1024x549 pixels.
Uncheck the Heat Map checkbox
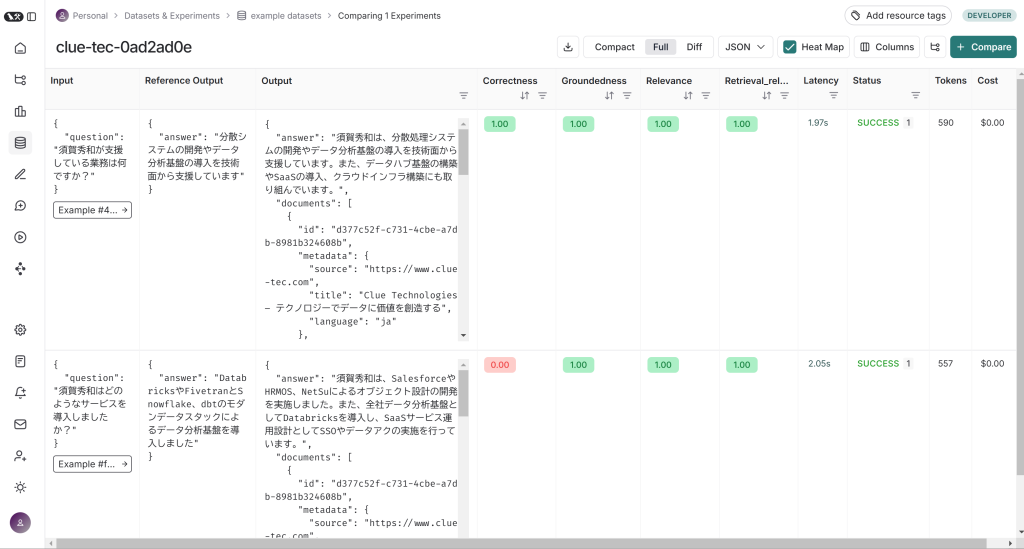pos(790,47)
